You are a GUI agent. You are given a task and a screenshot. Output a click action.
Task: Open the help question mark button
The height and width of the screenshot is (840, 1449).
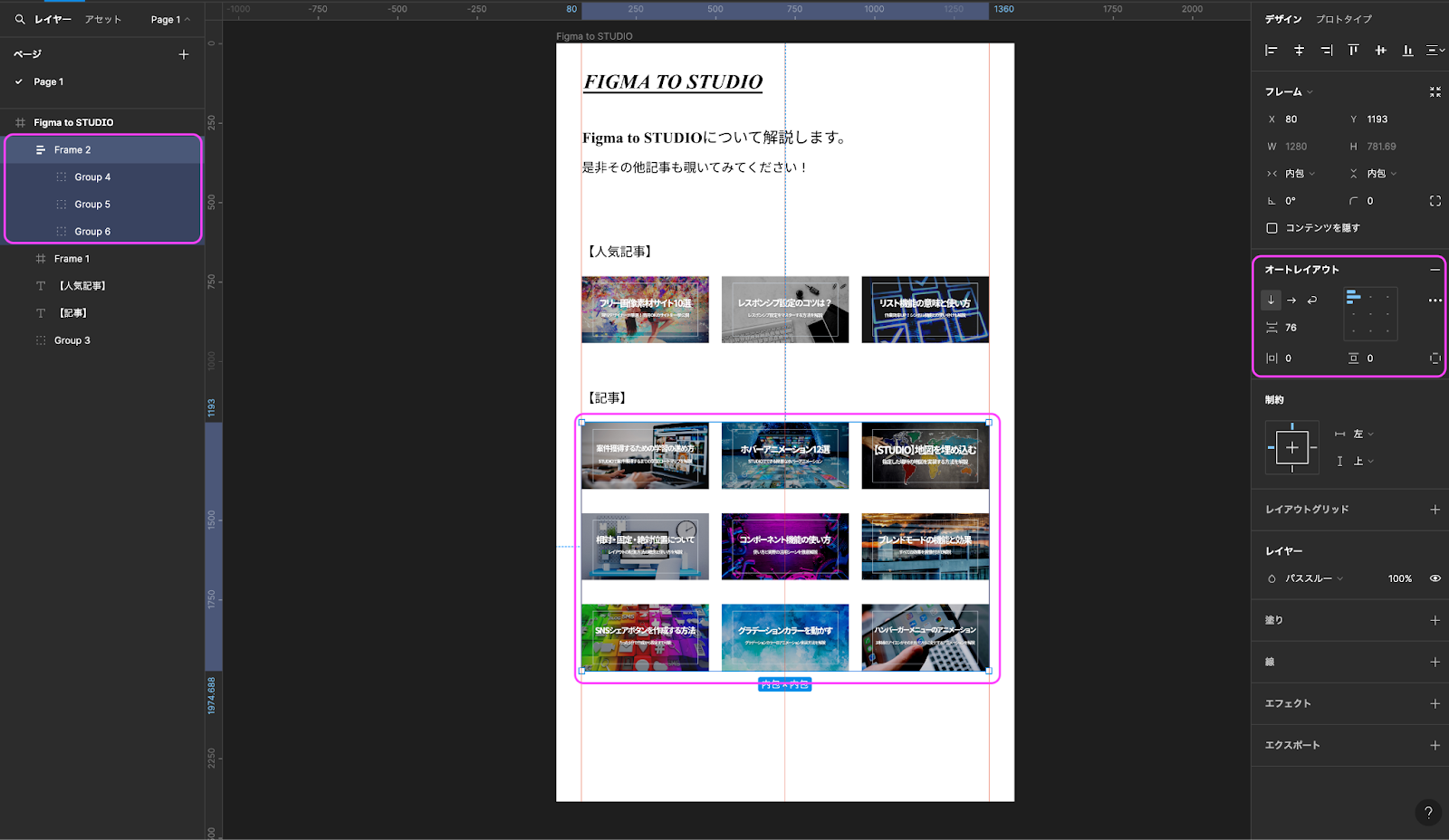(x=1428, y=813)
